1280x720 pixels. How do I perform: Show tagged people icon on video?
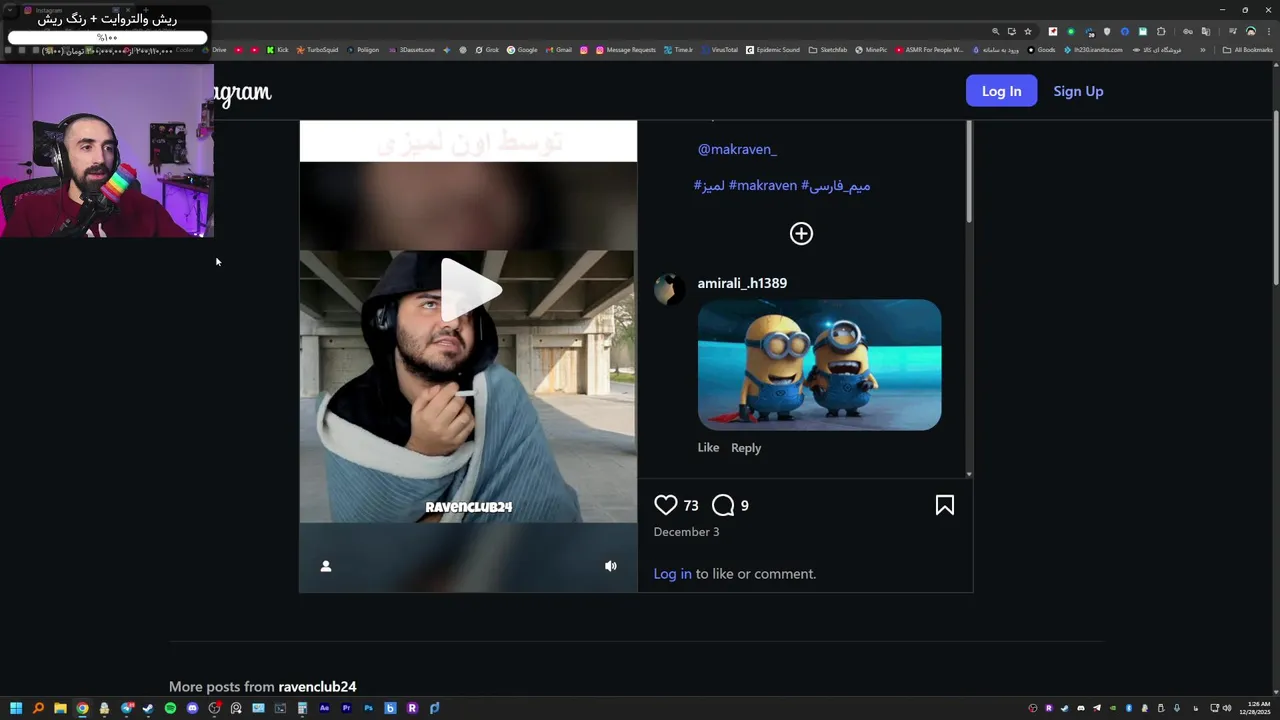coord(325,566)
